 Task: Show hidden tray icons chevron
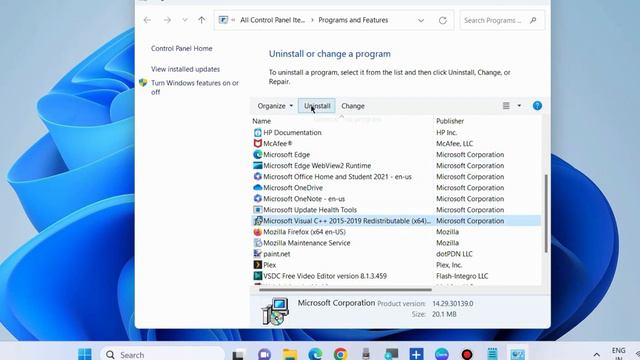tap(596, 355)
